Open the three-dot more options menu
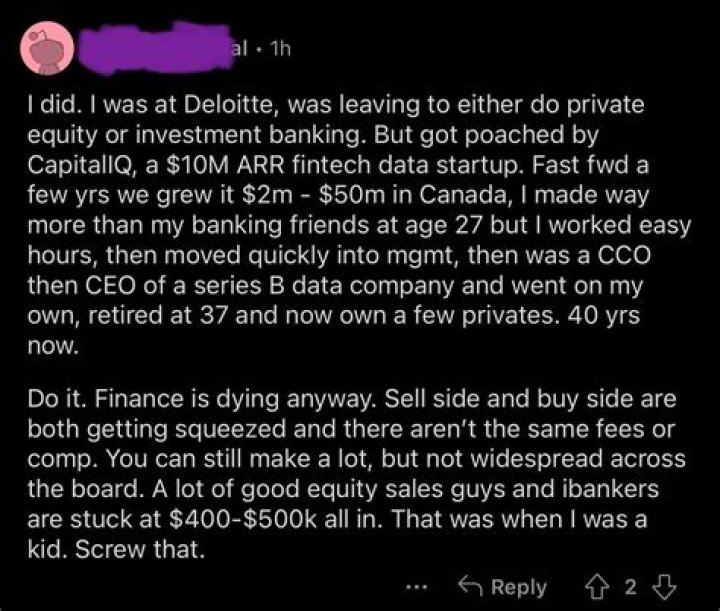720x611 pixels. pyautogui.click(x=422, y=587)
